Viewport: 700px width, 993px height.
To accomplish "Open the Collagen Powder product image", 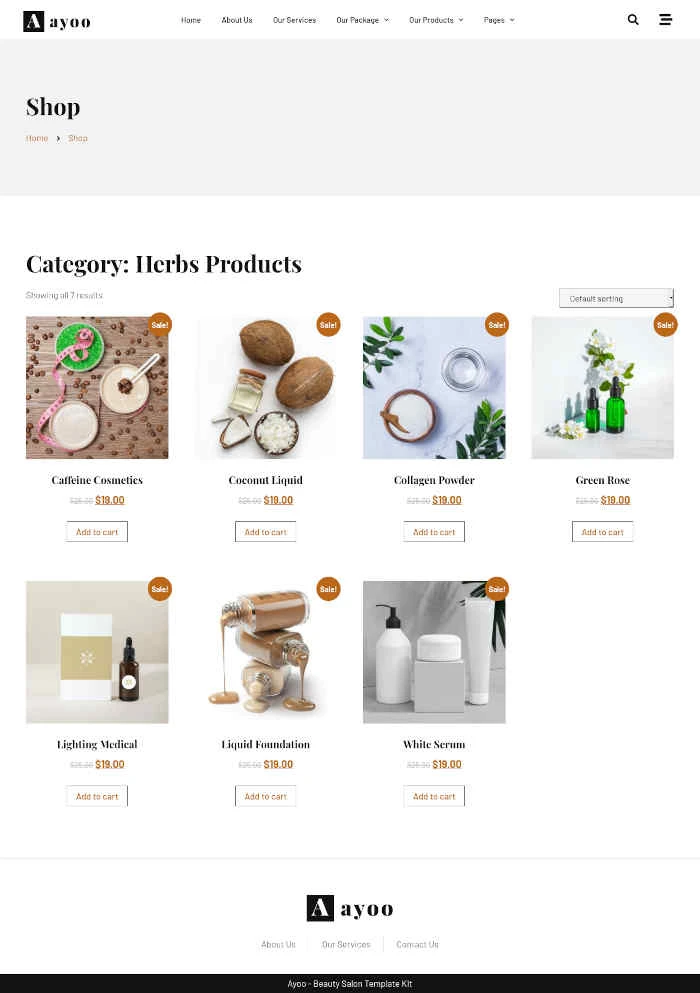I will point(434,388).
